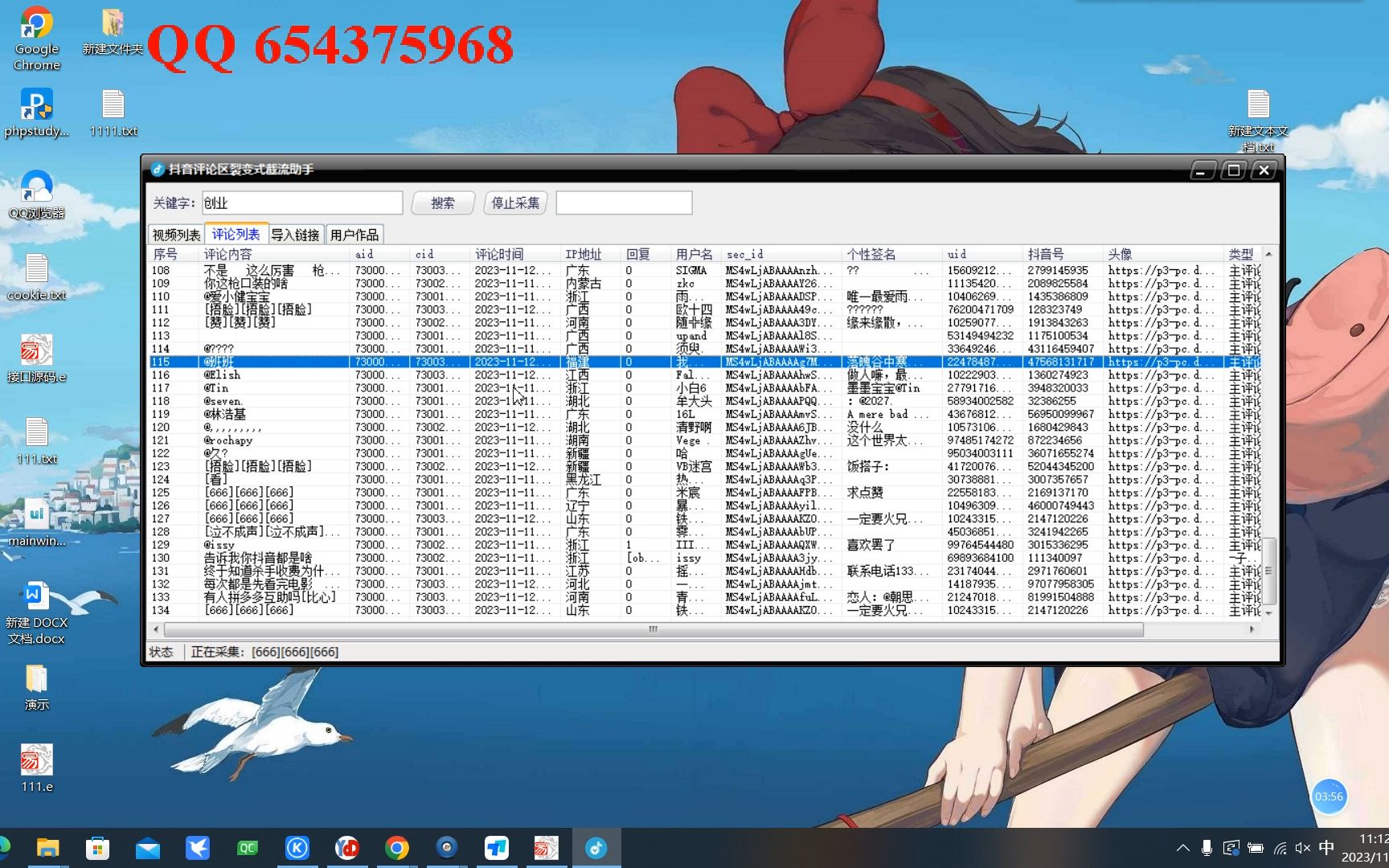1389x868 pixels.
Task: Click the 抖音号 column header
Action: point(1063,254)
